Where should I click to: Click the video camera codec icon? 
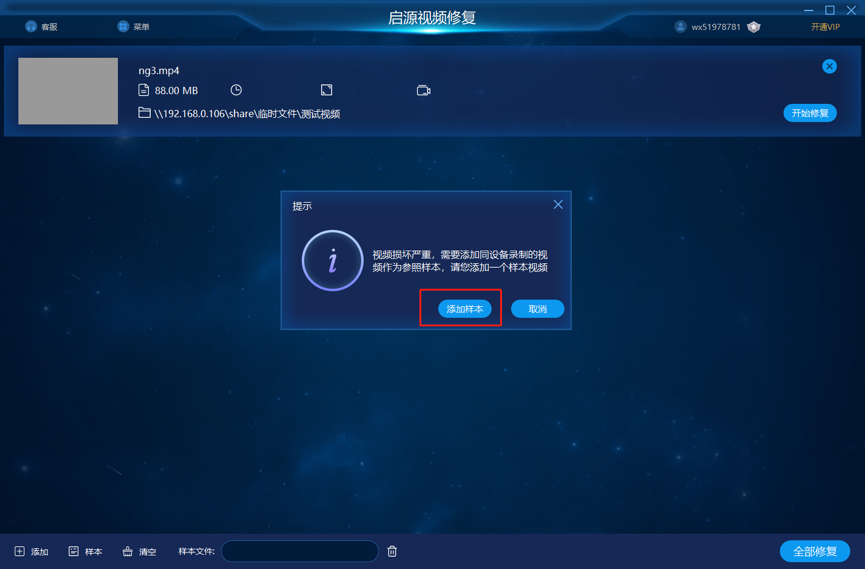[x=424, y=91]
